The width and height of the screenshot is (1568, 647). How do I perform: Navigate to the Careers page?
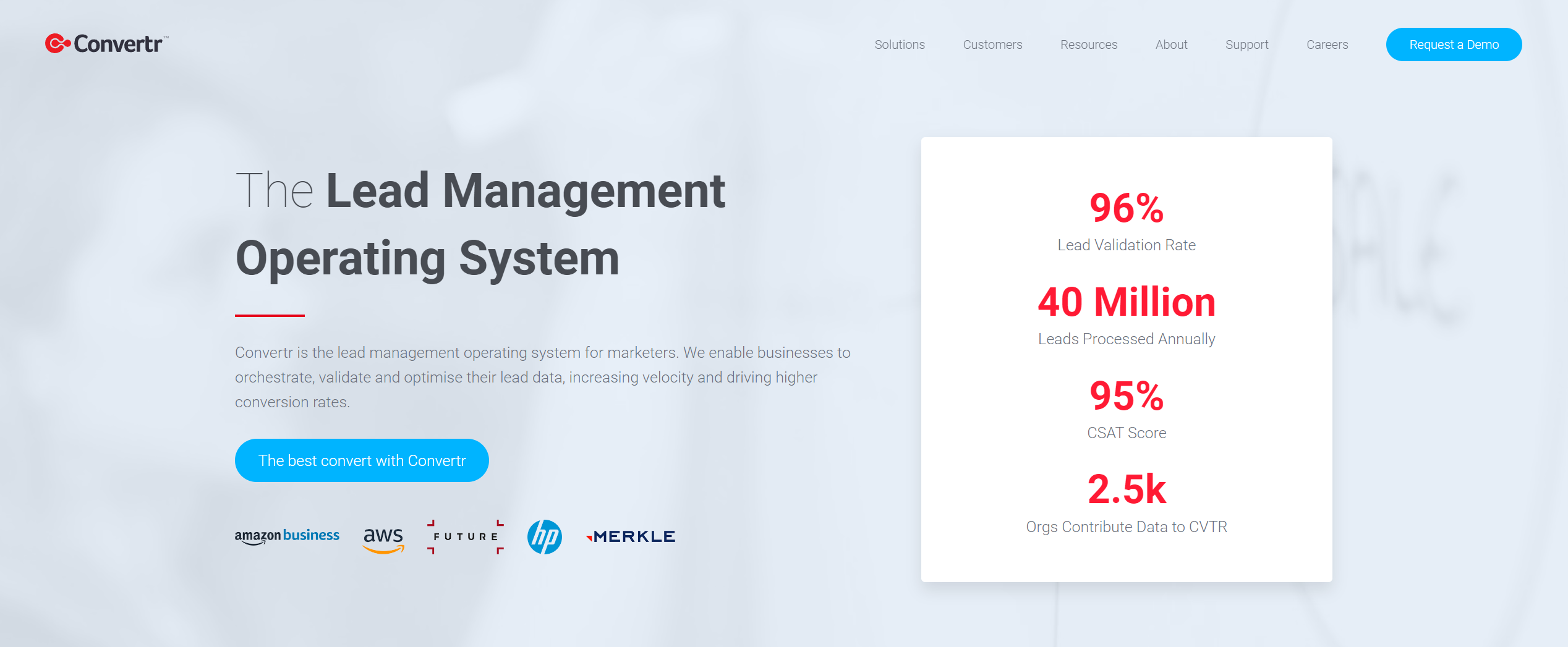pyautogui.click(x=1327, y=44)
